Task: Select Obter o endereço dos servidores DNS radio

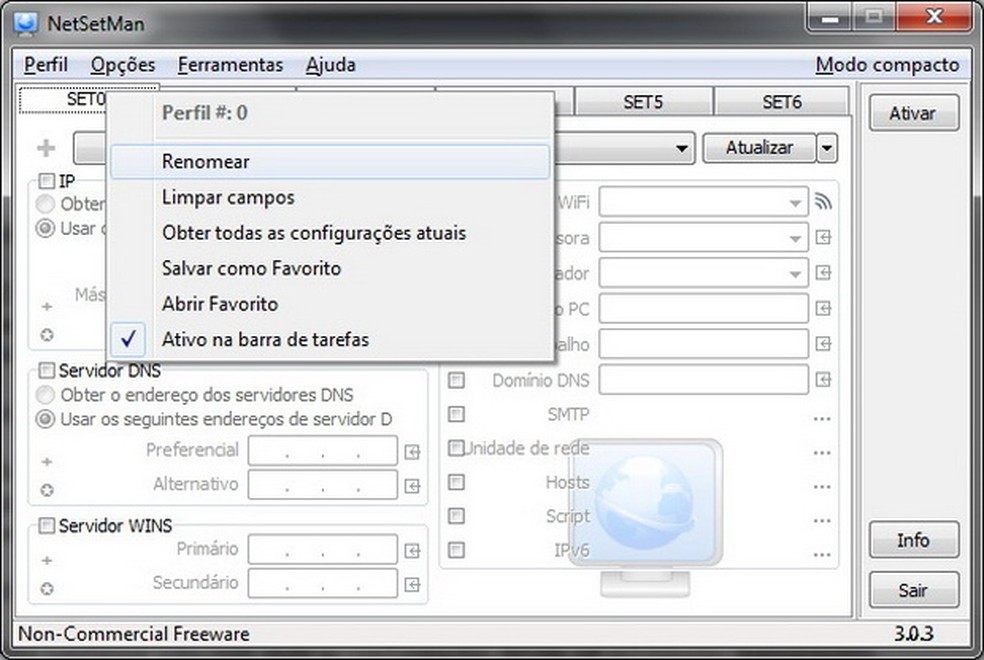Action: [45, 395]
